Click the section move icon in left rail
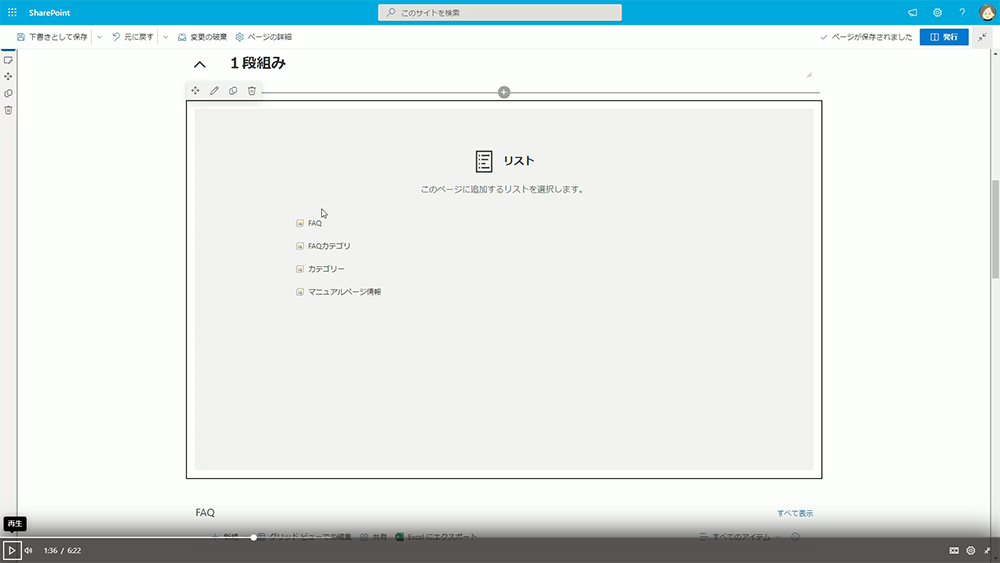Image resolution: width=1000 pixels, height=563 pixels. [8, 77]
